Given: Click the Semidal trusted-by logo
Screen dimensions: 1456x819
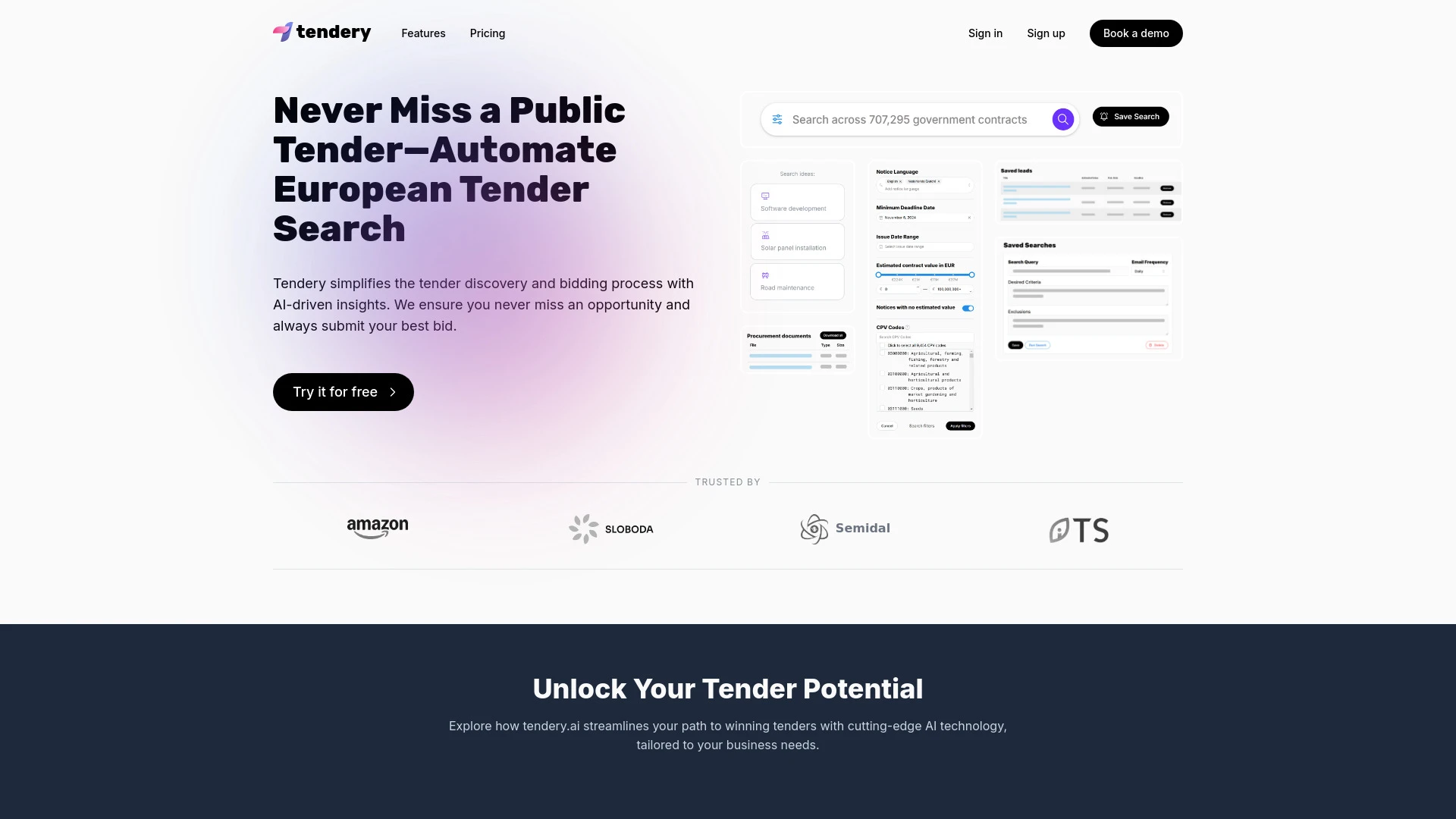Looking at the screenshot, I should tap(845, 528).
